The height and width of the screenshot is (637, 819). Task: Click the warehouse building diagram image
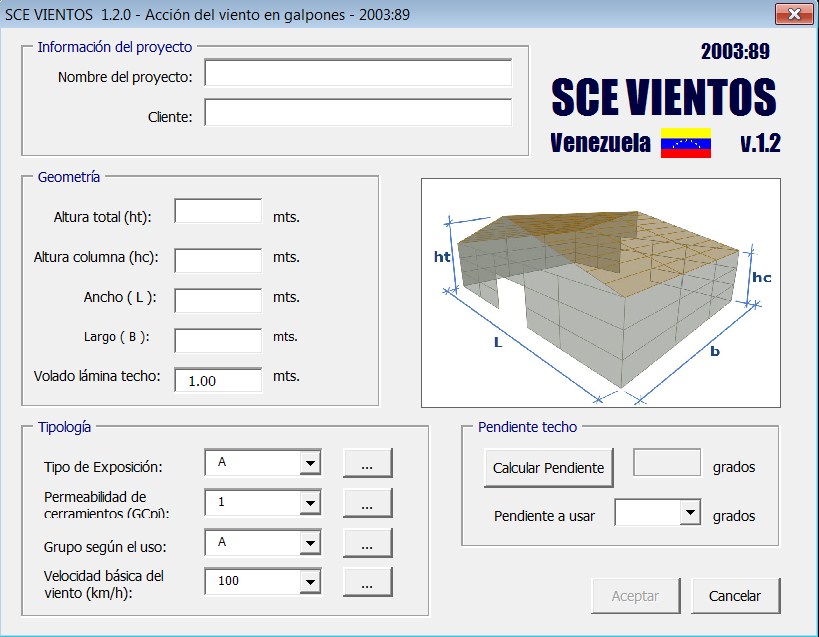click(601, 293)
